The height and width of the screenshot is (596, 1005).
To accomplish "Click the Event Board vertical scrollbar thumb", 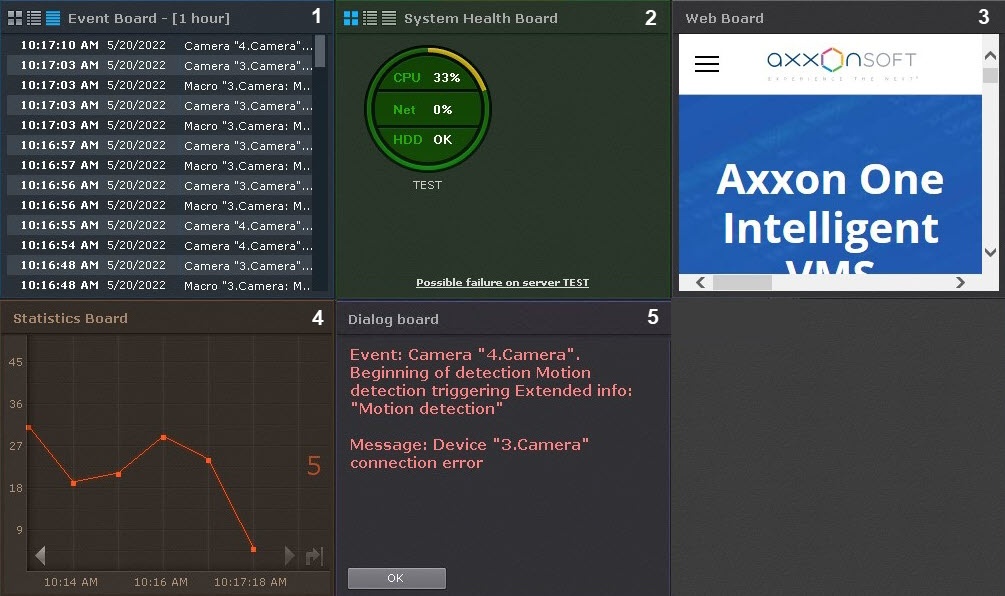I will [320, 51].
